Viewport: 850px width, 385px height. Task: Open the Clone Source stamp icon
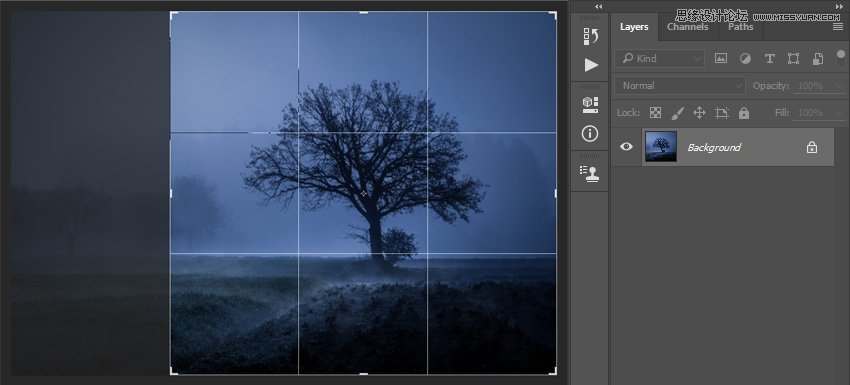590,173
